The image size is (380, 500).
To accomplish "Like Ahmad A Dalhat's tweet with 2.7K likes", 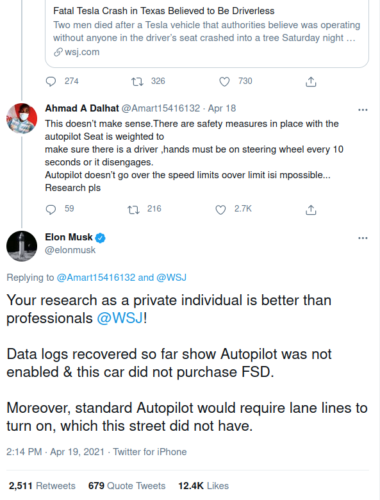I will coord(221,209).
